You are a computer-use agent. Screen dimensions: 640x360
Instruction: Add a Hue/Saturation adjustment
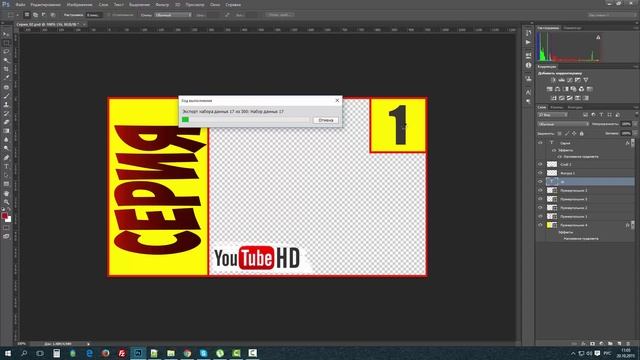point(549,89)
